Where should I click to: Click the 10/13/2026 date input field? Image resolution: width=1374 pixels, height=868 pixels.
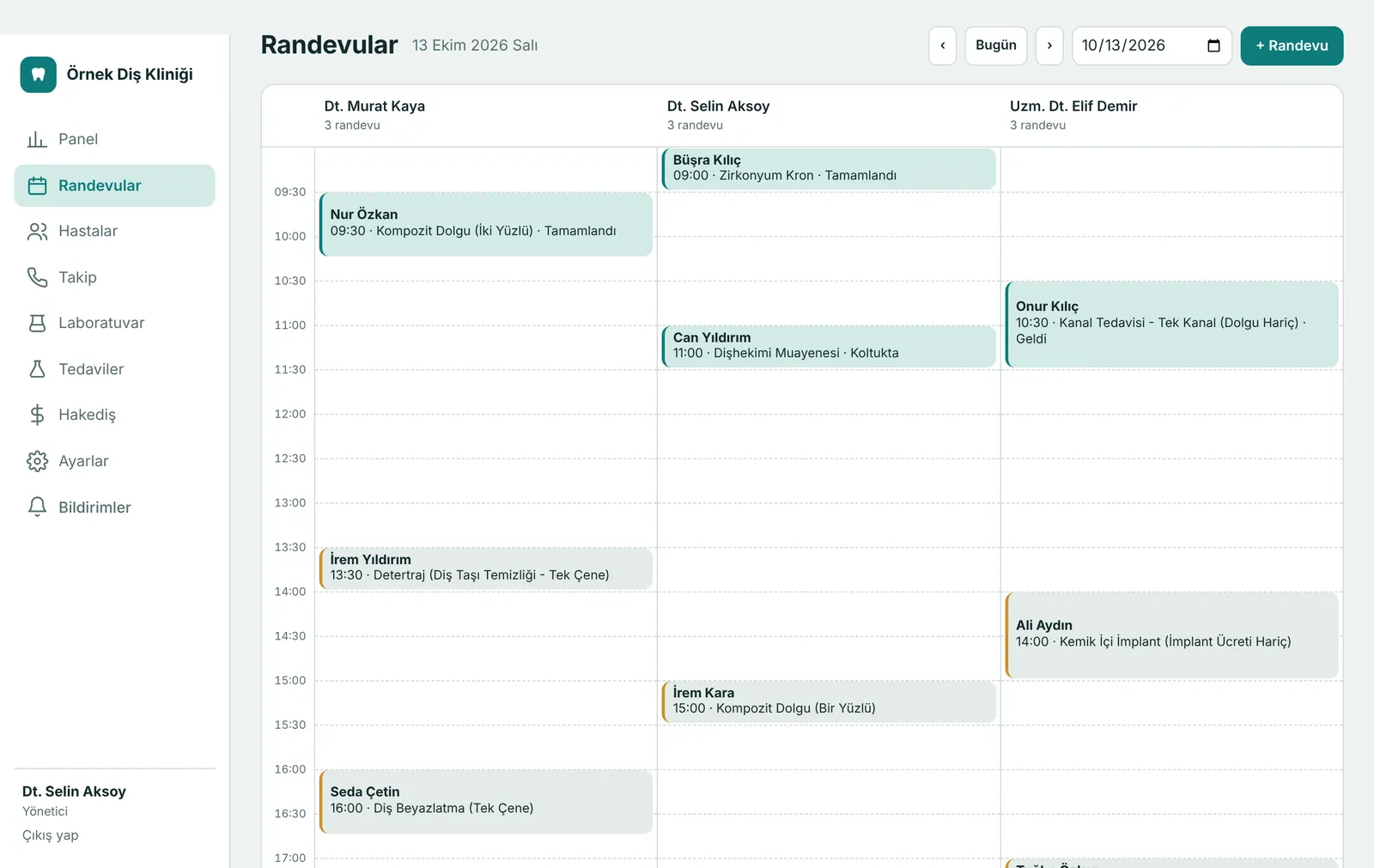[1152, 46]
